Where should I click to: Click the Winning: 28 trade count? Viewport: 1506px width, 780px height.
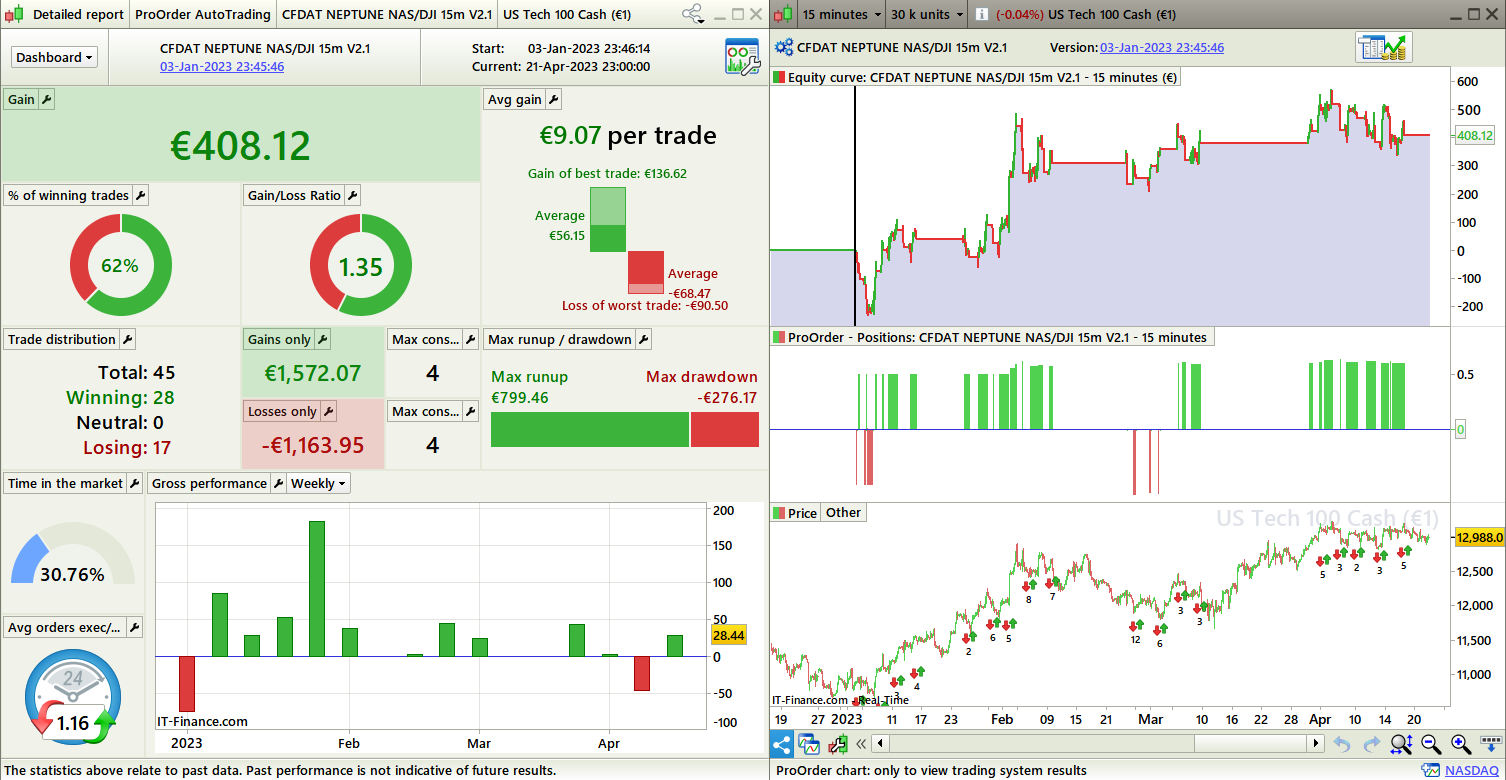[120, 397]
